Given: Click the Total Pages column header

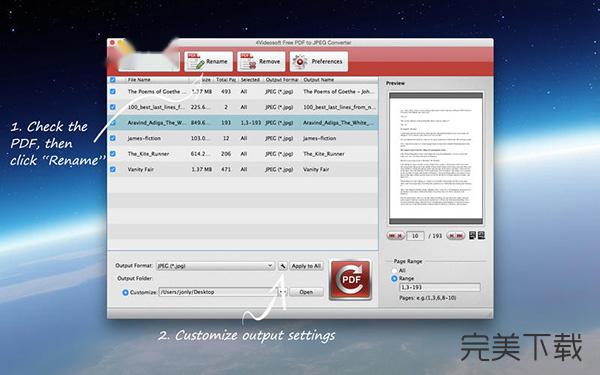Looking at the screenshot, I should (226, 80).
